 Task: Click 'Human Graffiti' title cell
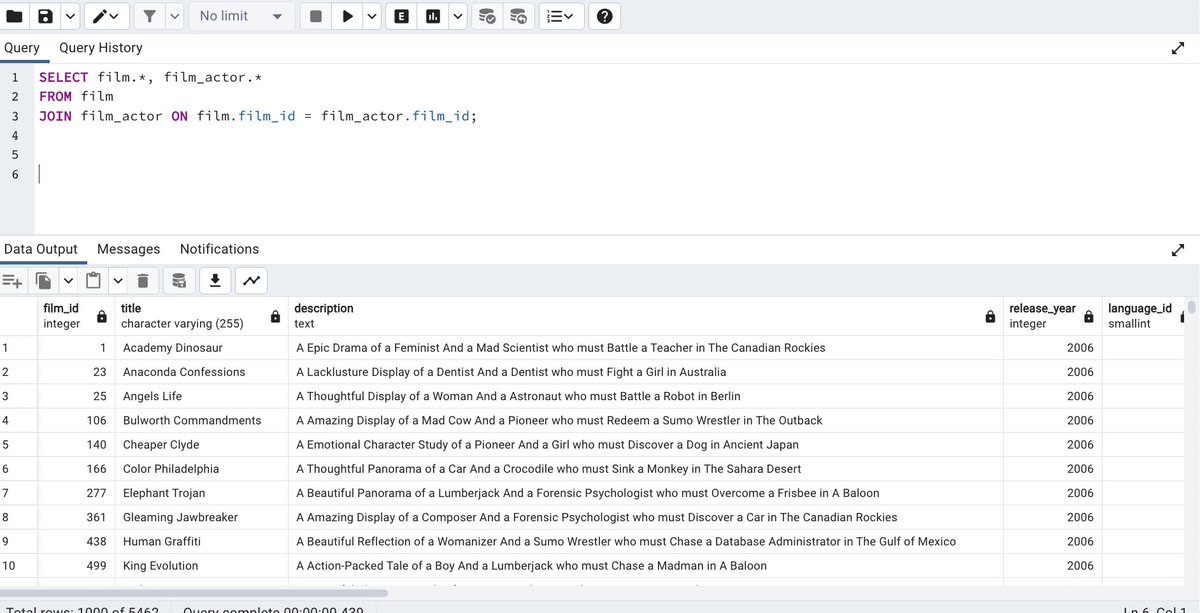pos(201,542)
